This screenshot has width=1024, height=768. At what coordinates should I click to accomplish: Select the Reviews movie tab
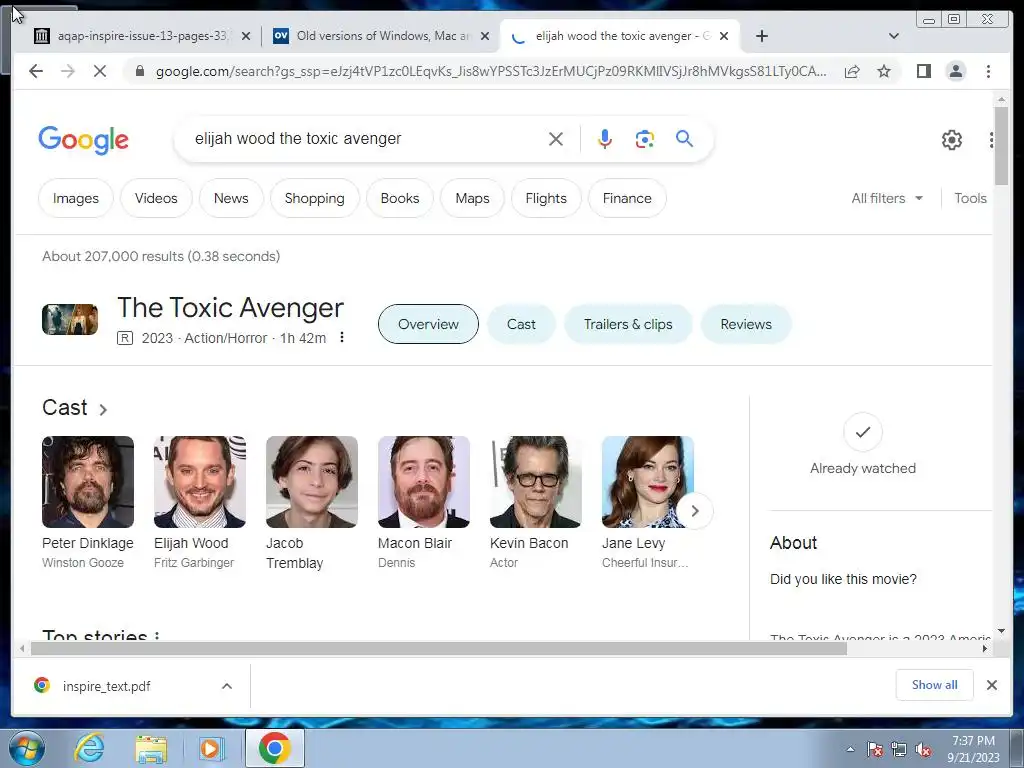tap(746, 324)
